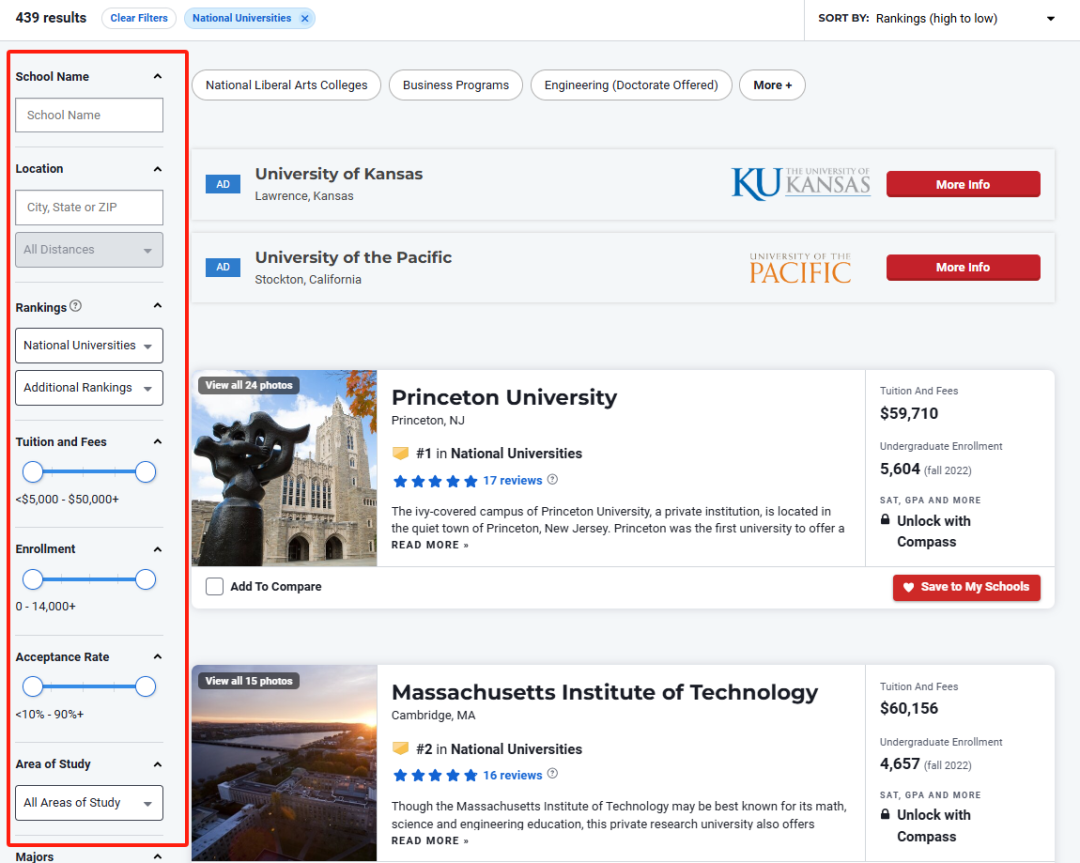Viewport: 1080px width, 863px height.
Task: Click View all 24 photos on Princeton
Action: pos(249,385)
